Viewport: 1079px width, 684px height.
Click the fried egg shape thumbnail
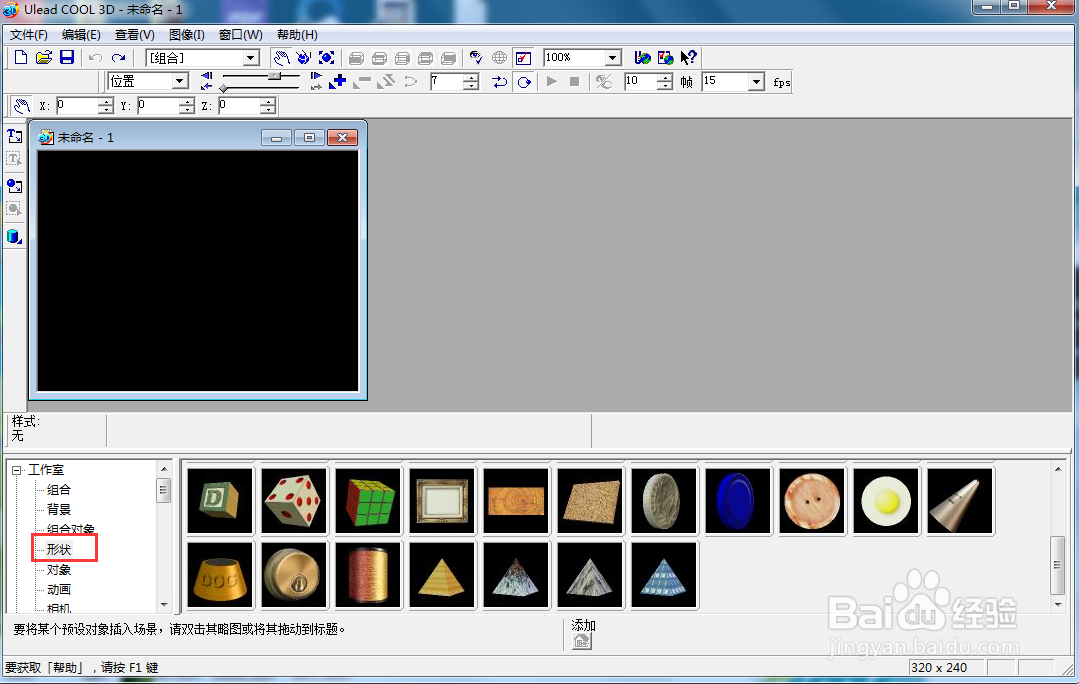pos(886,501)
